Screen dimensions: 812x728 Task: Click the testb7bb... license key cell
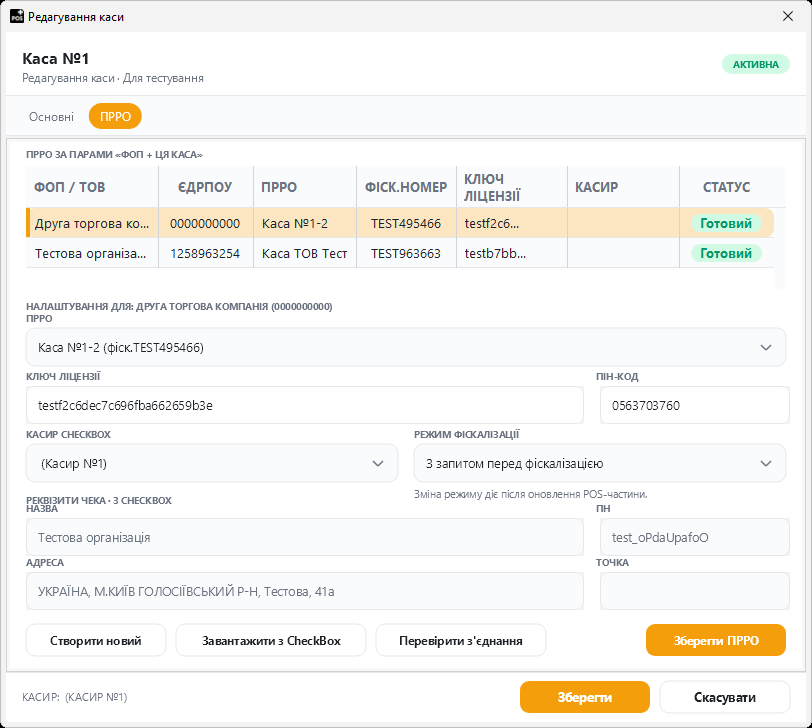point(512,254)
